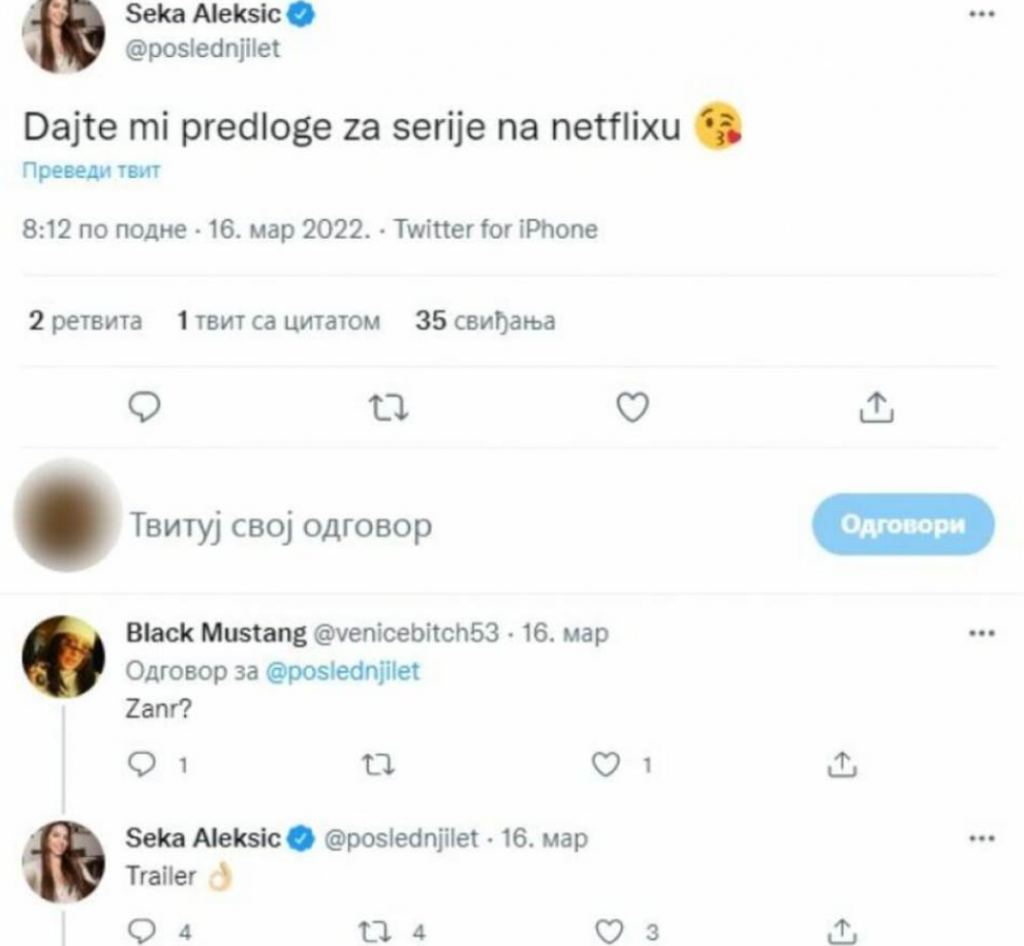Click Seka Aleksic's profile picture
Screen dimensions: 1024x946
coord(62,33)
